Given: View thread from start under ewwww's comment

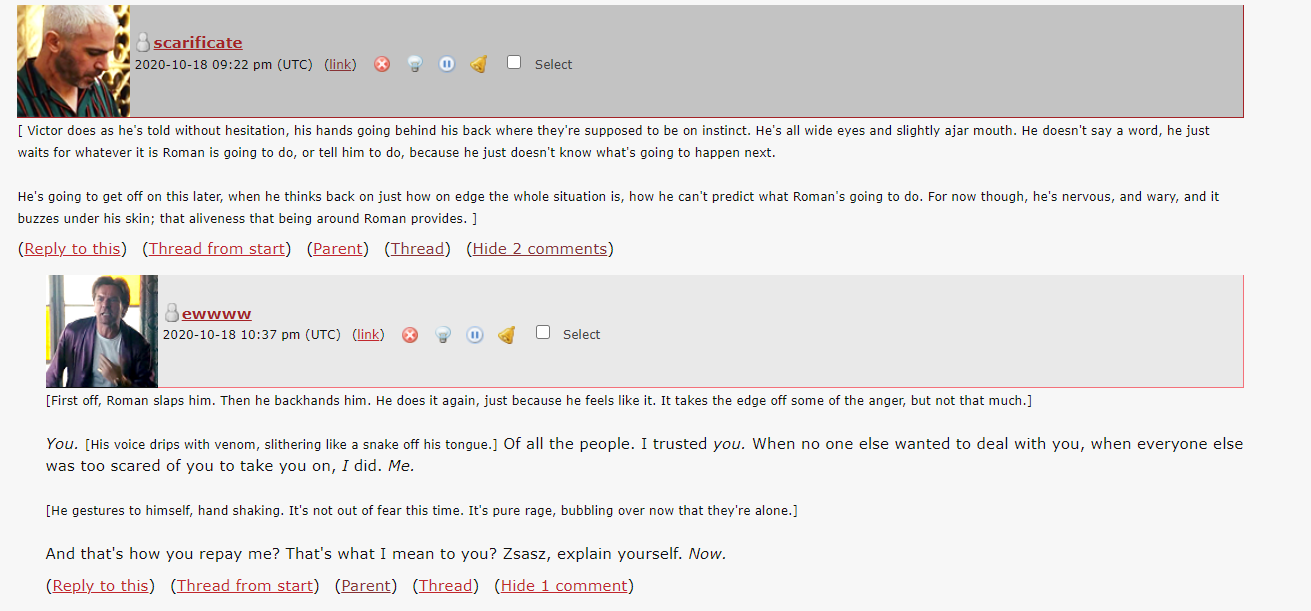Looking at the screenshot, I should click(245, 586).
